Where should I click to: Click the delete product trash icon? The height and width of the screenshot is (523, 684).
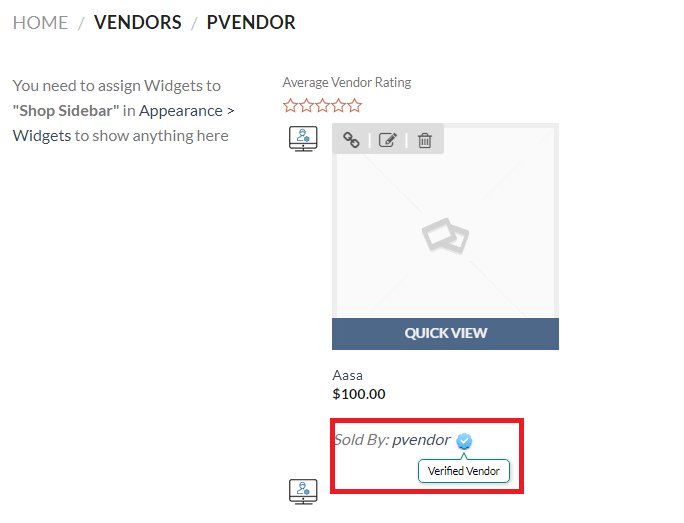coord(425,140)
